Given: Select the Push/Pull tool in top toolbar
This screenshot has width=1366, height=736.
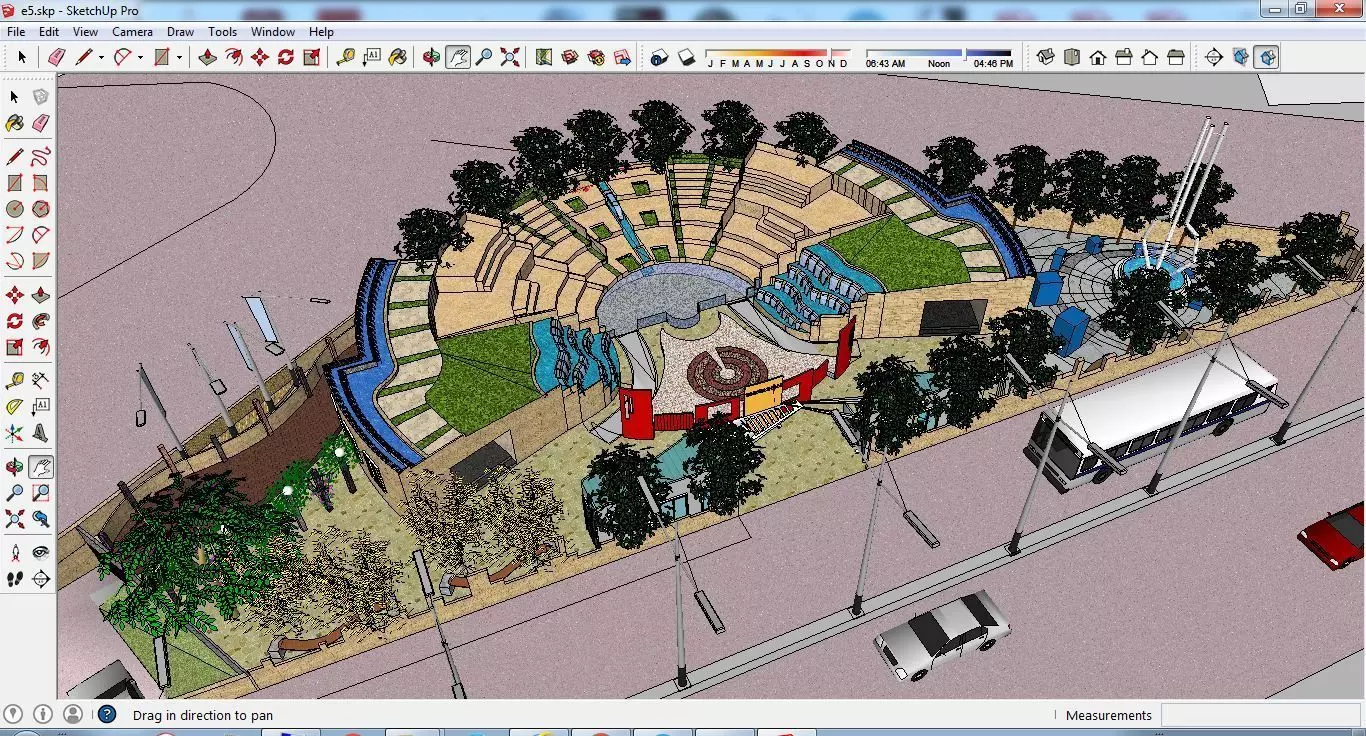Looking at the screenshot, I should [x=207, y=58].
